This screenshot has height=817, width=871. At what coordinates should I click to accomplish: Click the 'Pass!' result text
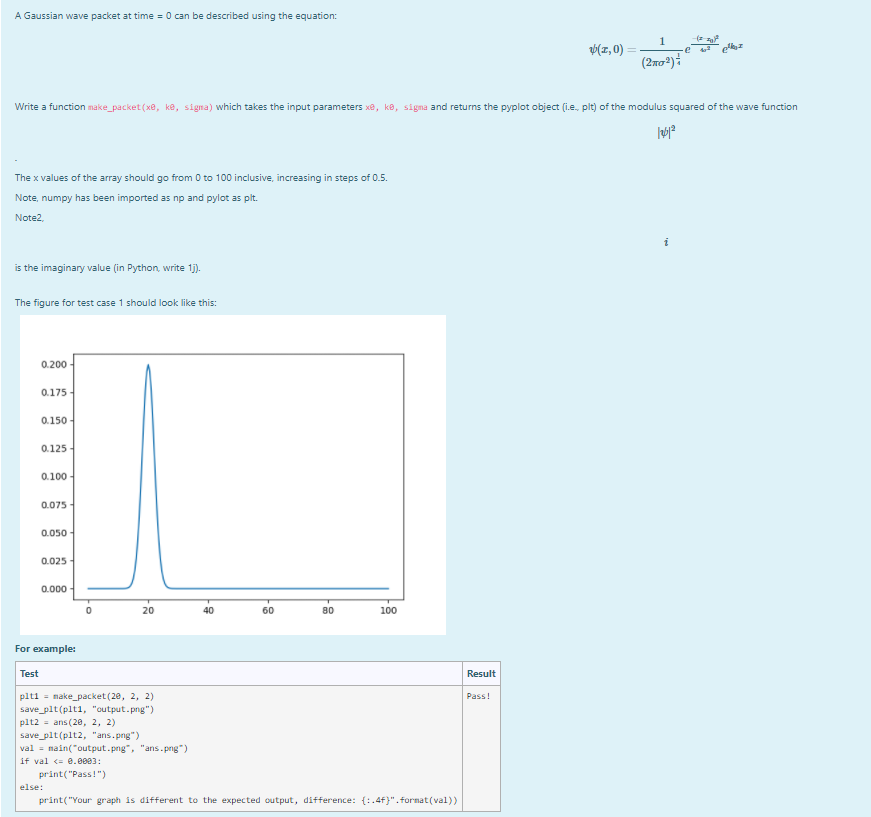click(x=478, y=696)
